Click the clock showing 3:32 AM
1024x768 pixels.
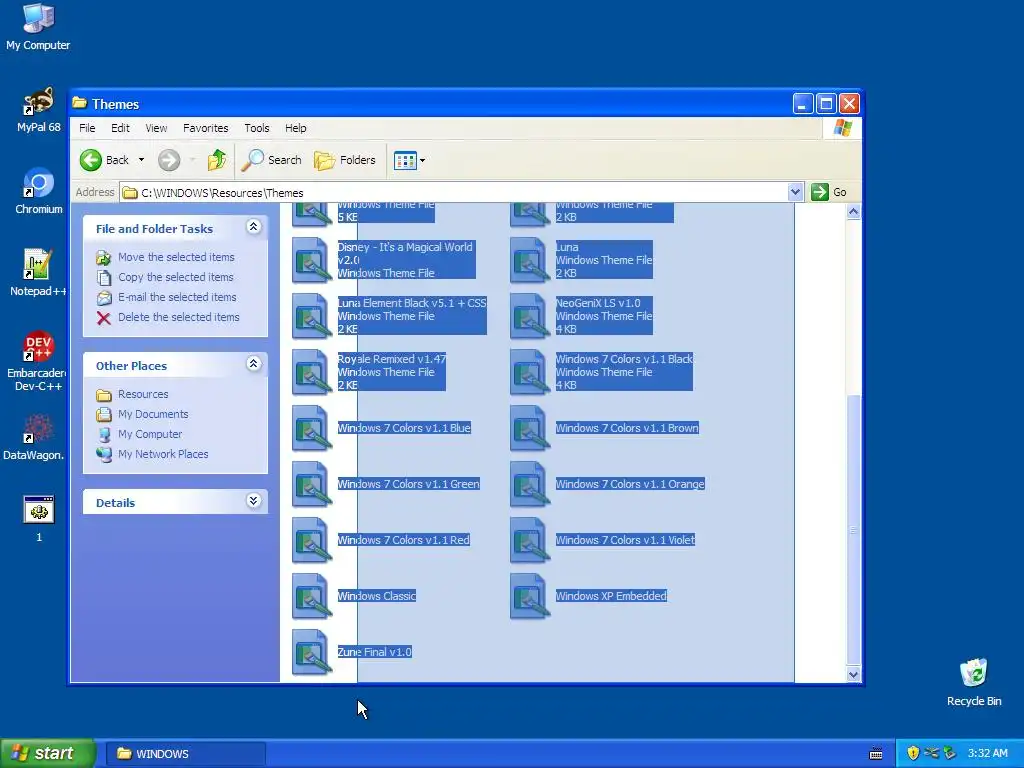(987, 753)
